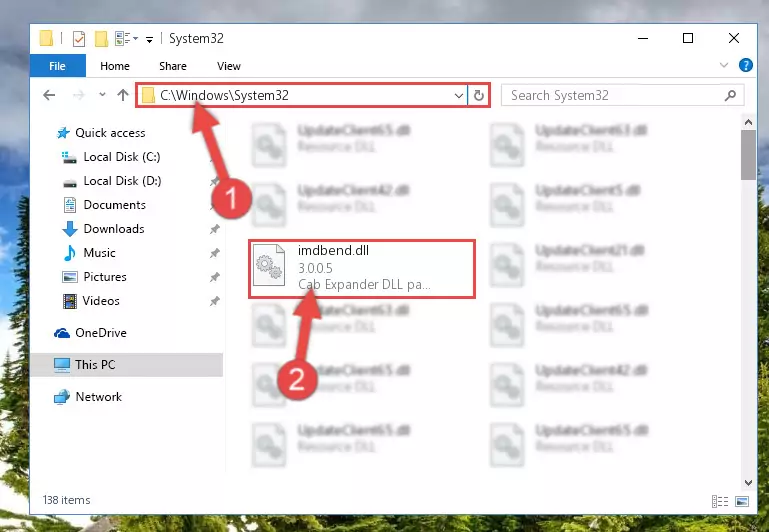Expand the address bar history dropdown
Viewport: 769px width, 532px height.
click(459, 95)
